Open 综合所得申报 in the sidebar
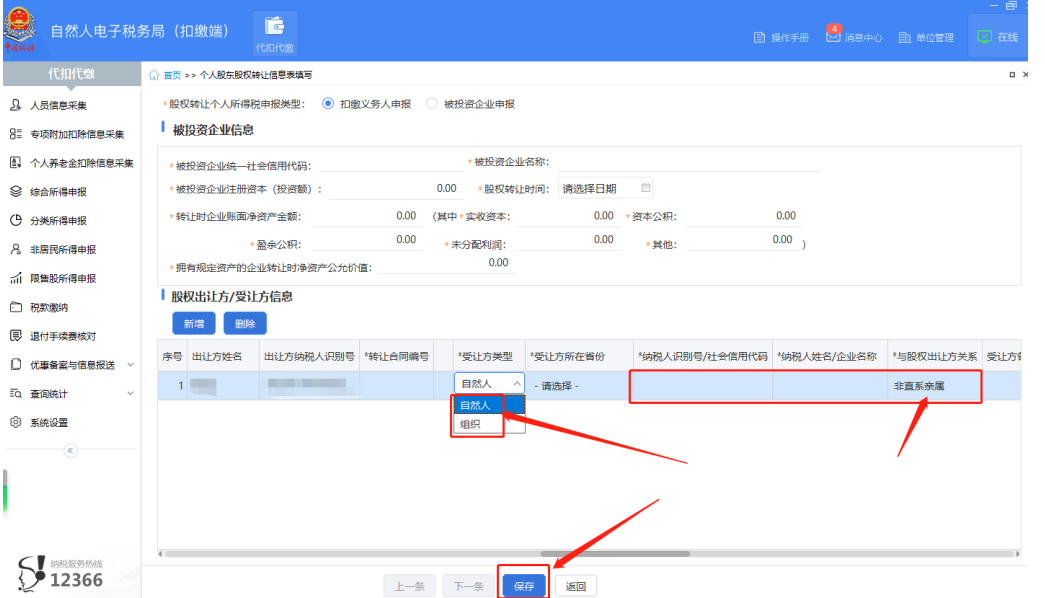1045x598 pixels. pyautogui.click(x=58, y=192)
